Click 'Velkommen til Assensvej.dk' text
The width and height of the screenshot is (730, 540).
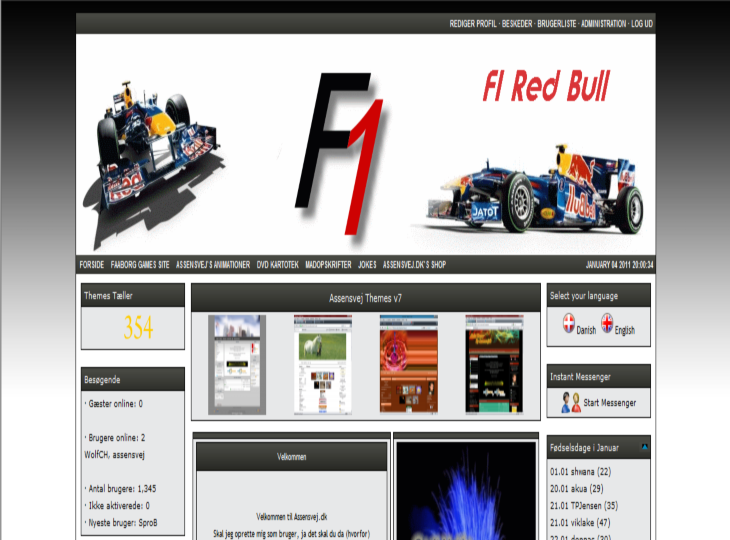(291, 517)
